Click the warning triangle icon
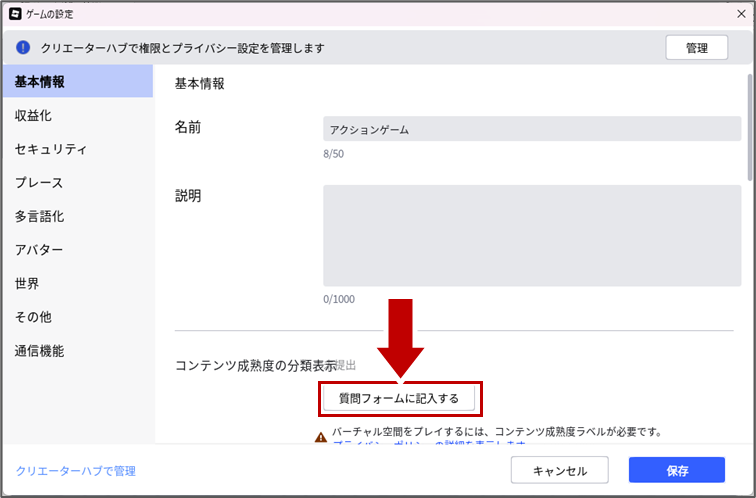Viewport: 756px width, 498px height. (x=321, y=438)
